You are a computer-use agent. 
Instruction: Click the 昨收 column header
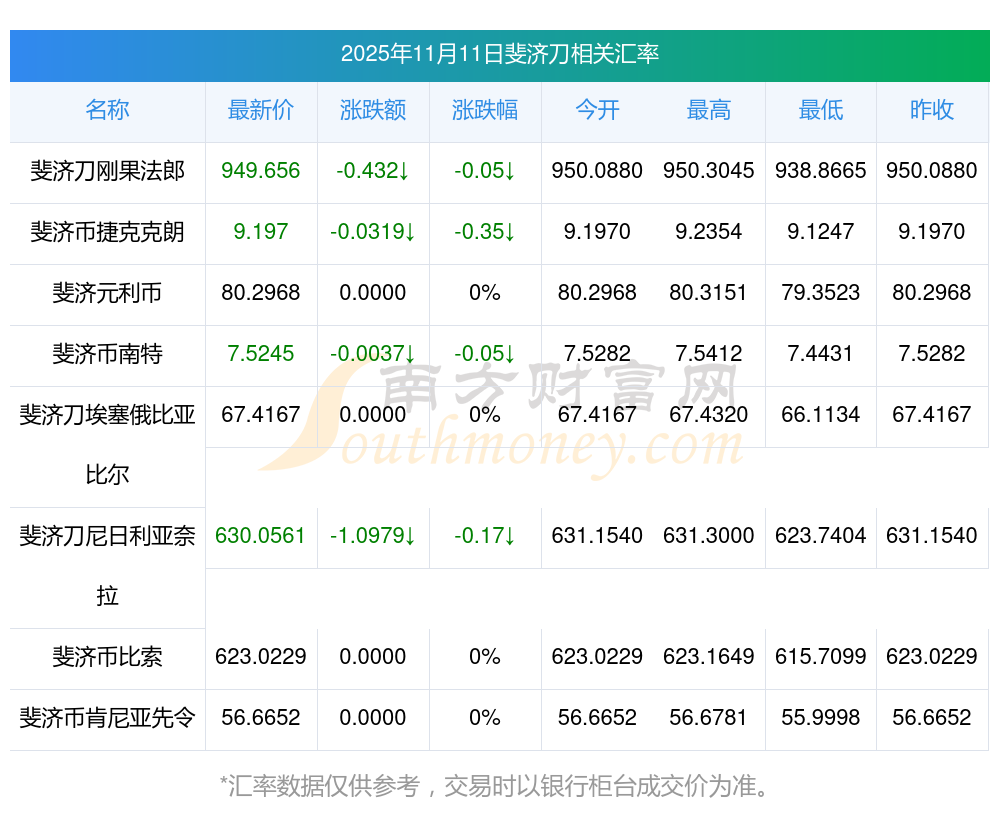(x=932, y=110)
